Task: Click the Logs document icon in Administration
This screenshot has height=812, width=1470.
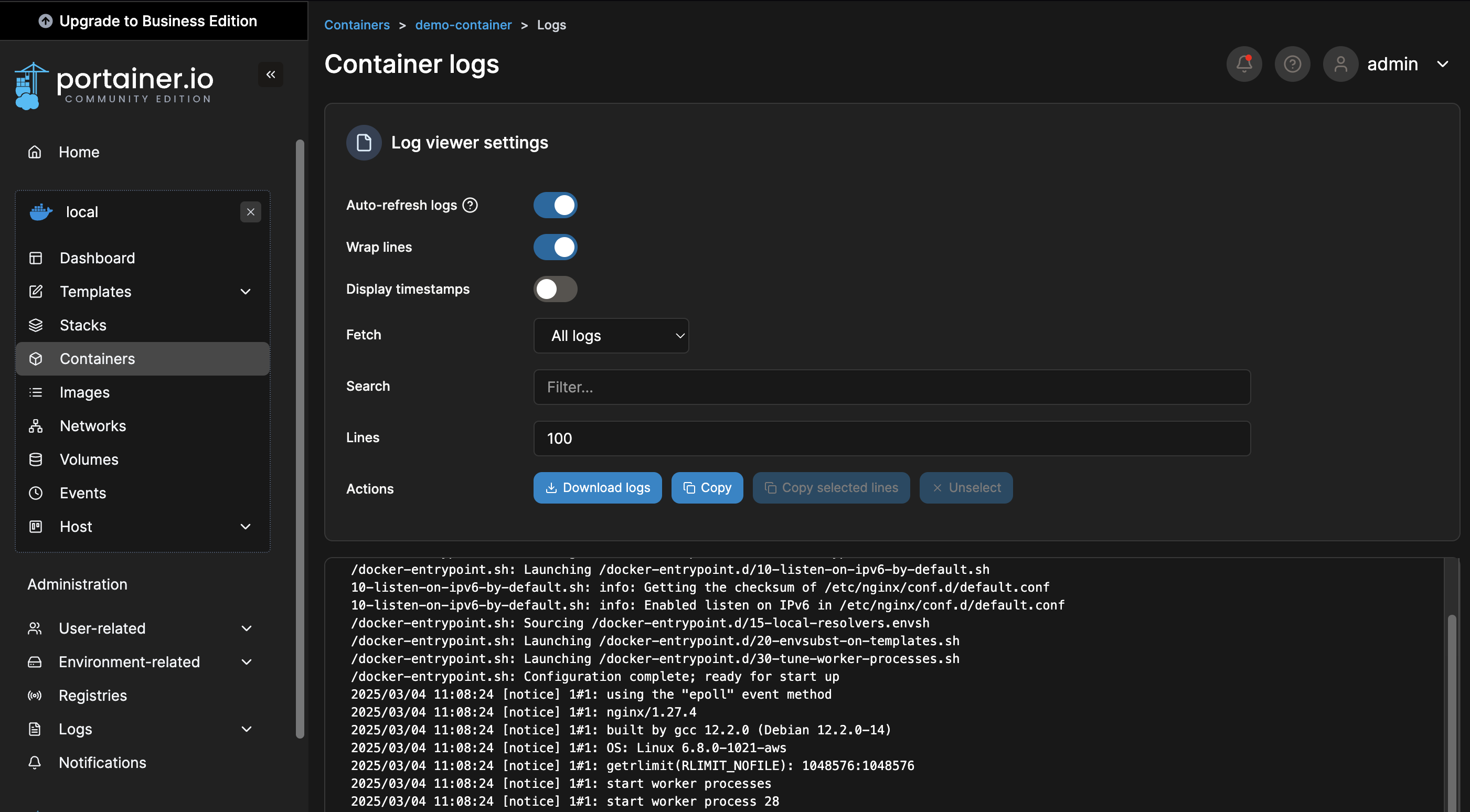Action: click(35, 730)
